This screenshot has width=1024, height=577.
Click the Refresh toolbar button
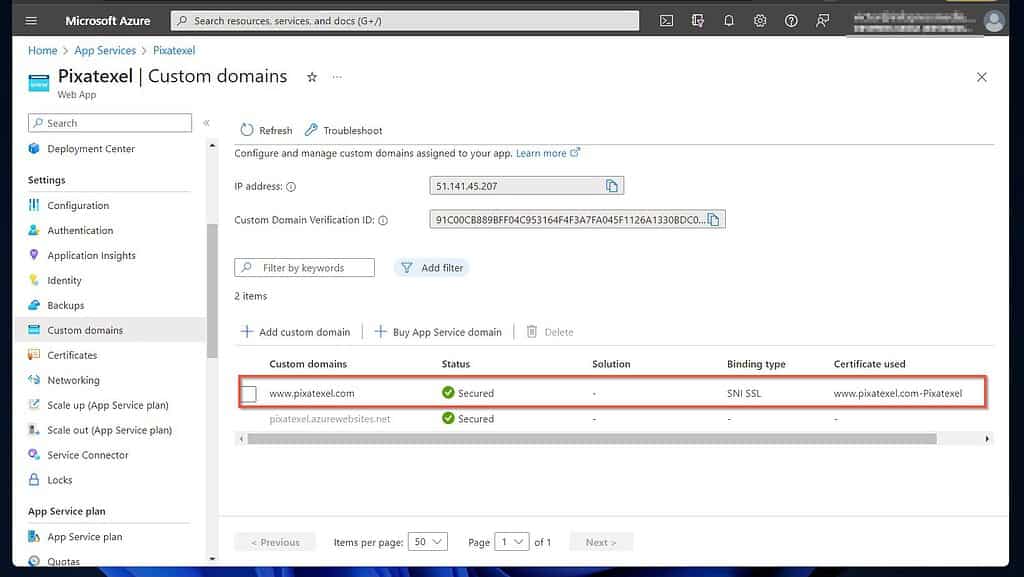(x=266, y=131)
